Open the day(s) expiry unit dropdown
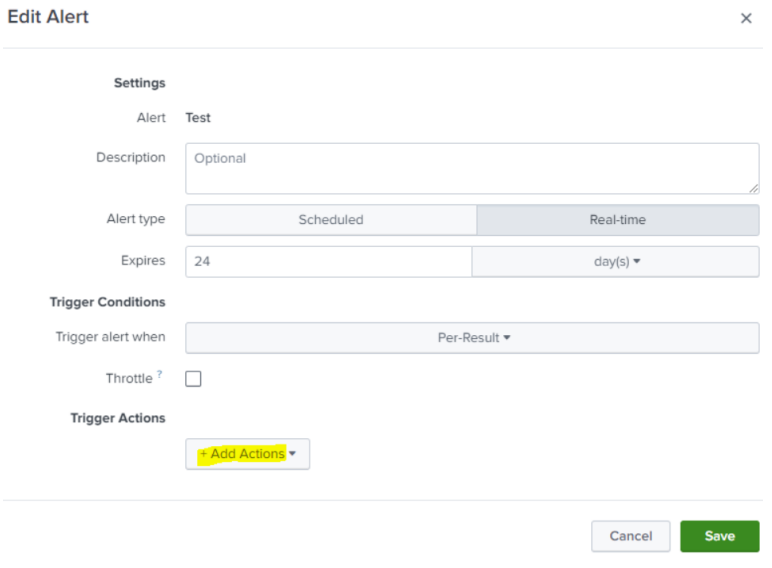 [615, 262]
